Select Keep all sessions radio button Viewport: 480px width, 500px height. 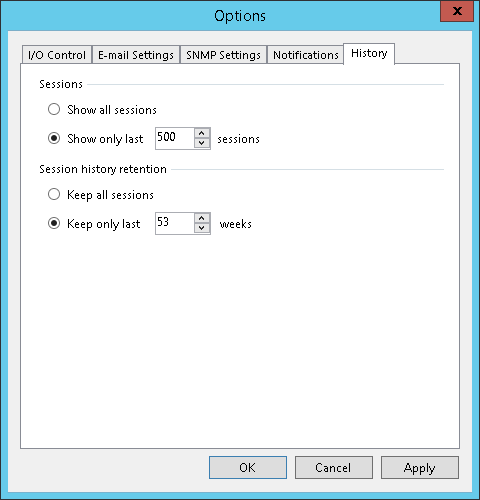click(x=54, y=194)
